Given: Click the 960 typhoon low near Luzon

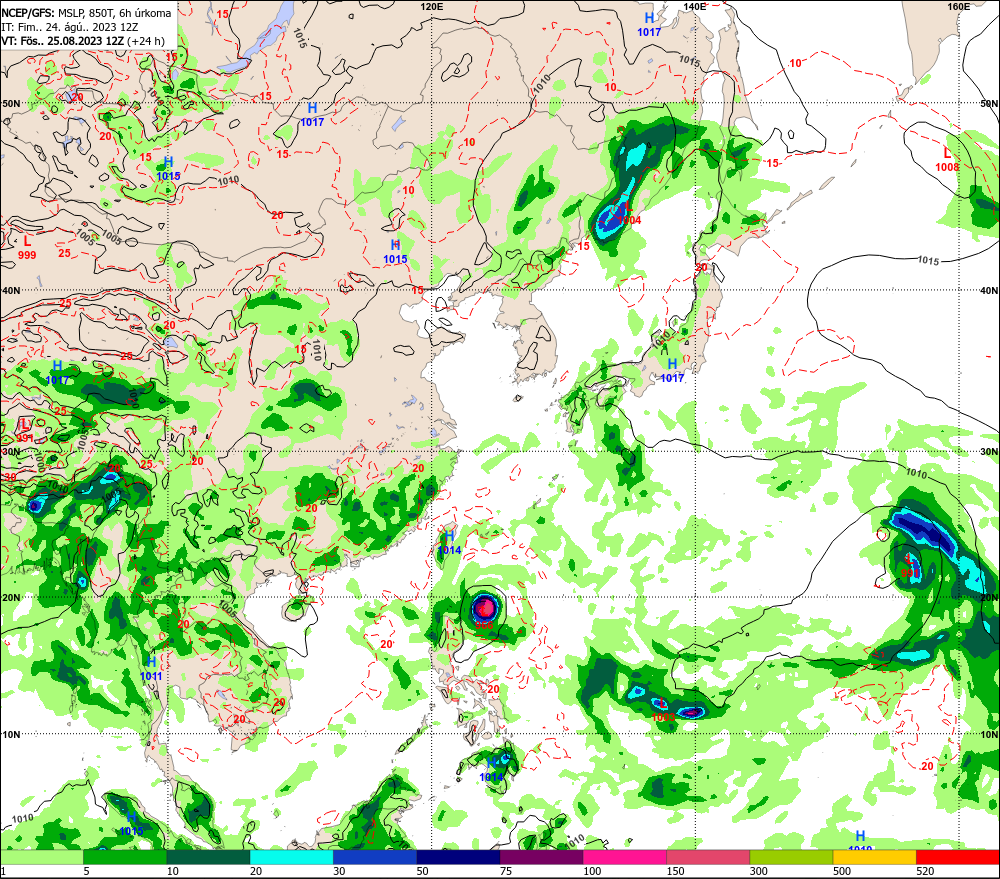Looking at the screenshot, I should point(484,625).
